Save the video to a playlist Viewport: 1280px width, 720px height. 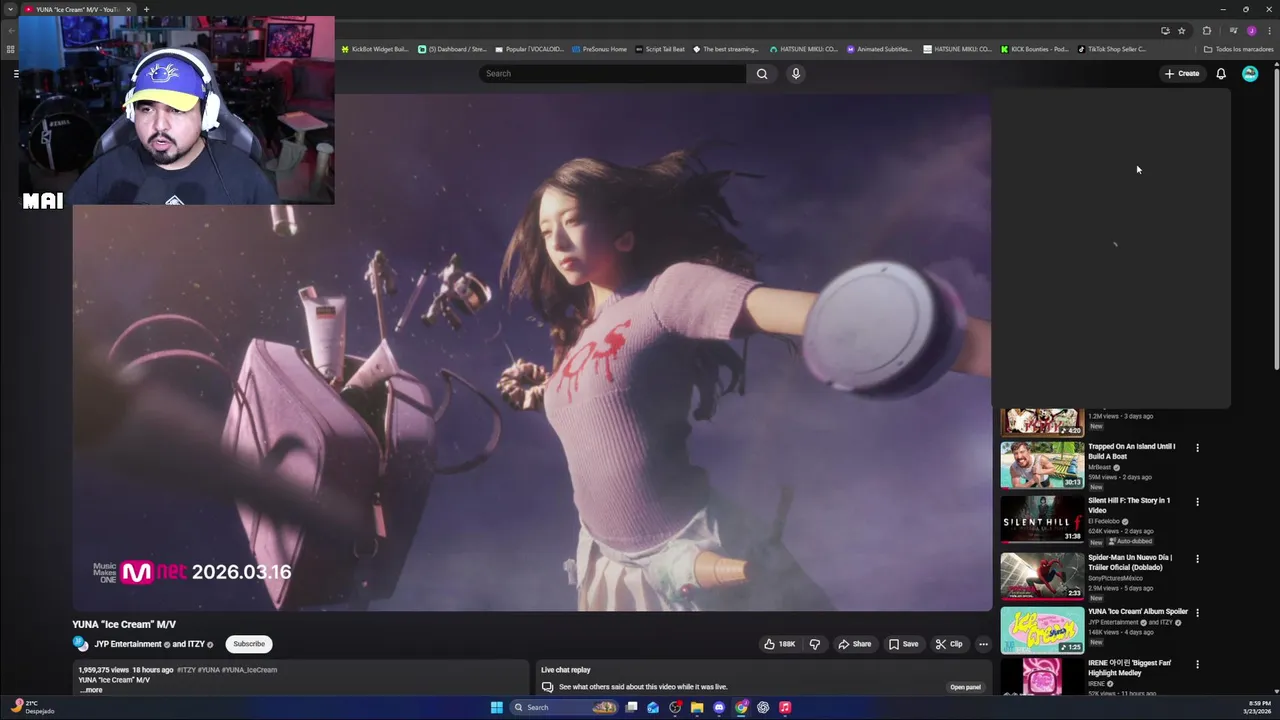[904, 644]
